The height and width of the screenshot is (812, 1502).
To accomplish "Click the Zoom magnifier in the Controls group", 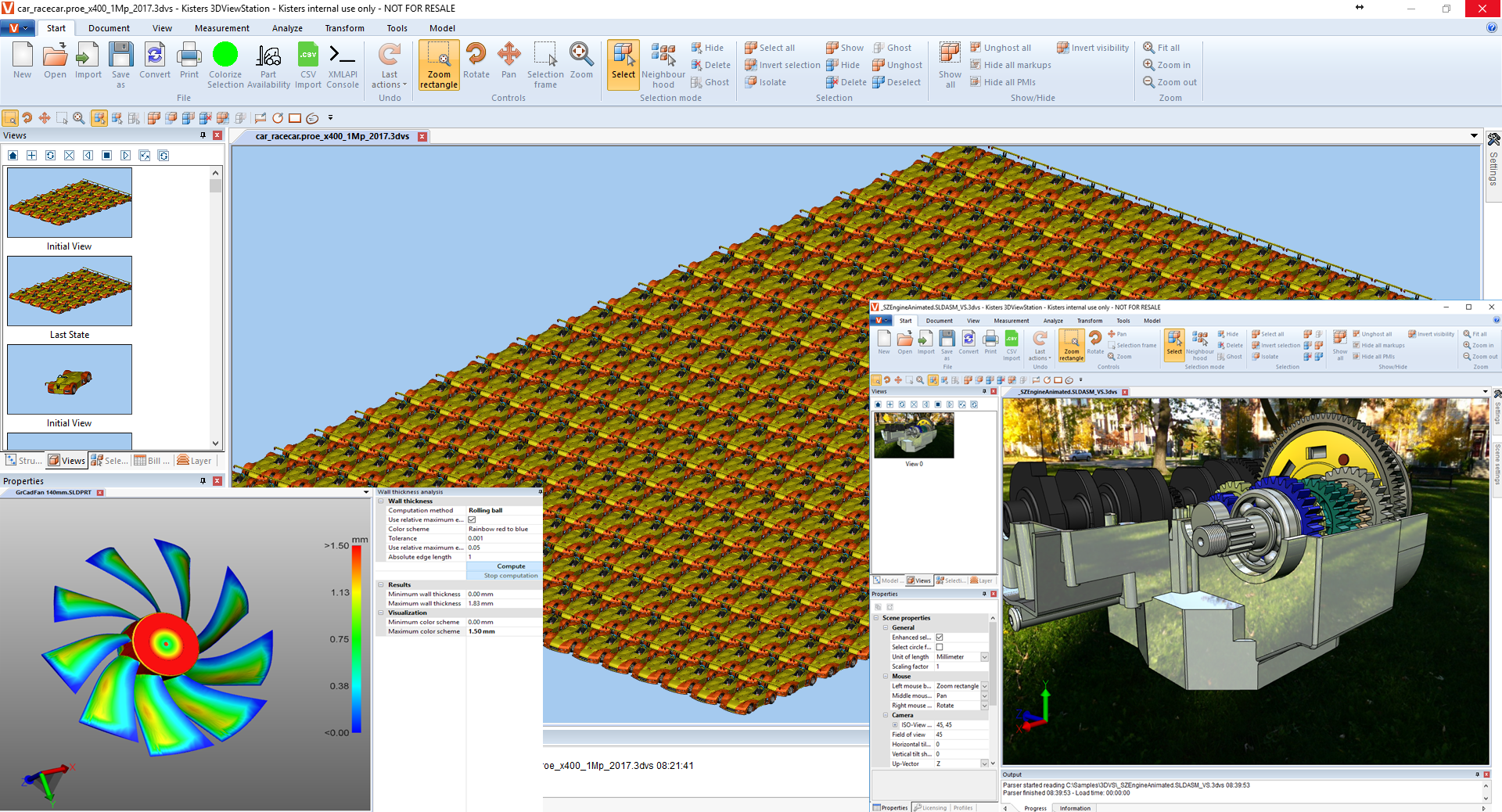I will [581, 61].
